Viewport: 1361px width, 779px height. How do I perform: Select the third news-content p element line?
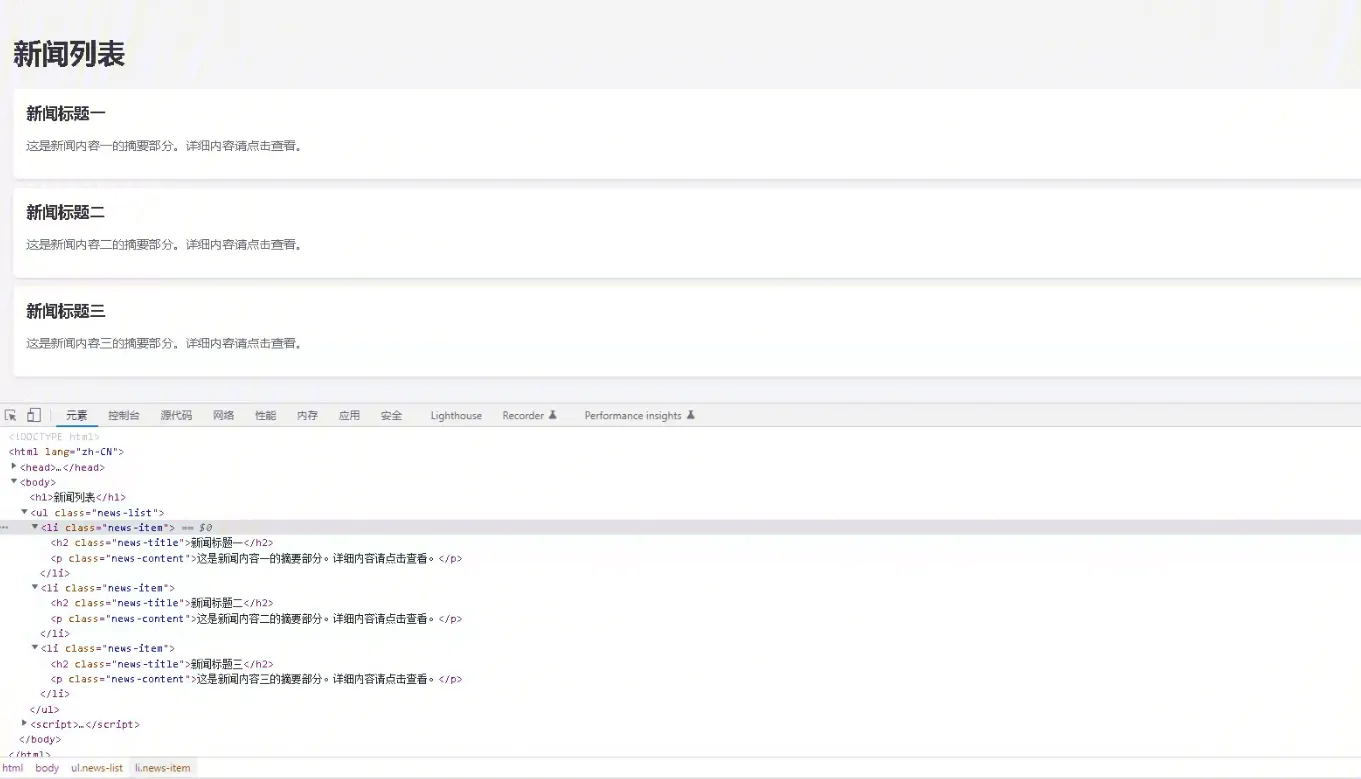[256, 679]
